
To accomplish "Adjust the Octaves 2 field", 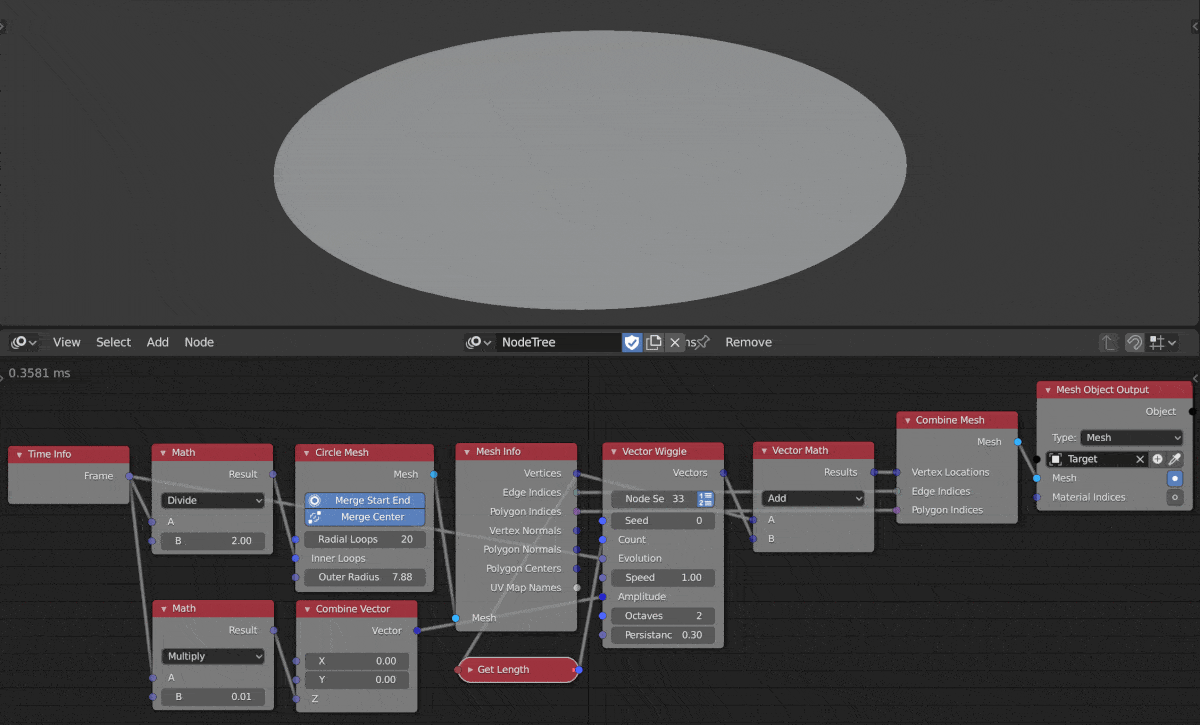I will (x=663, y=616).
